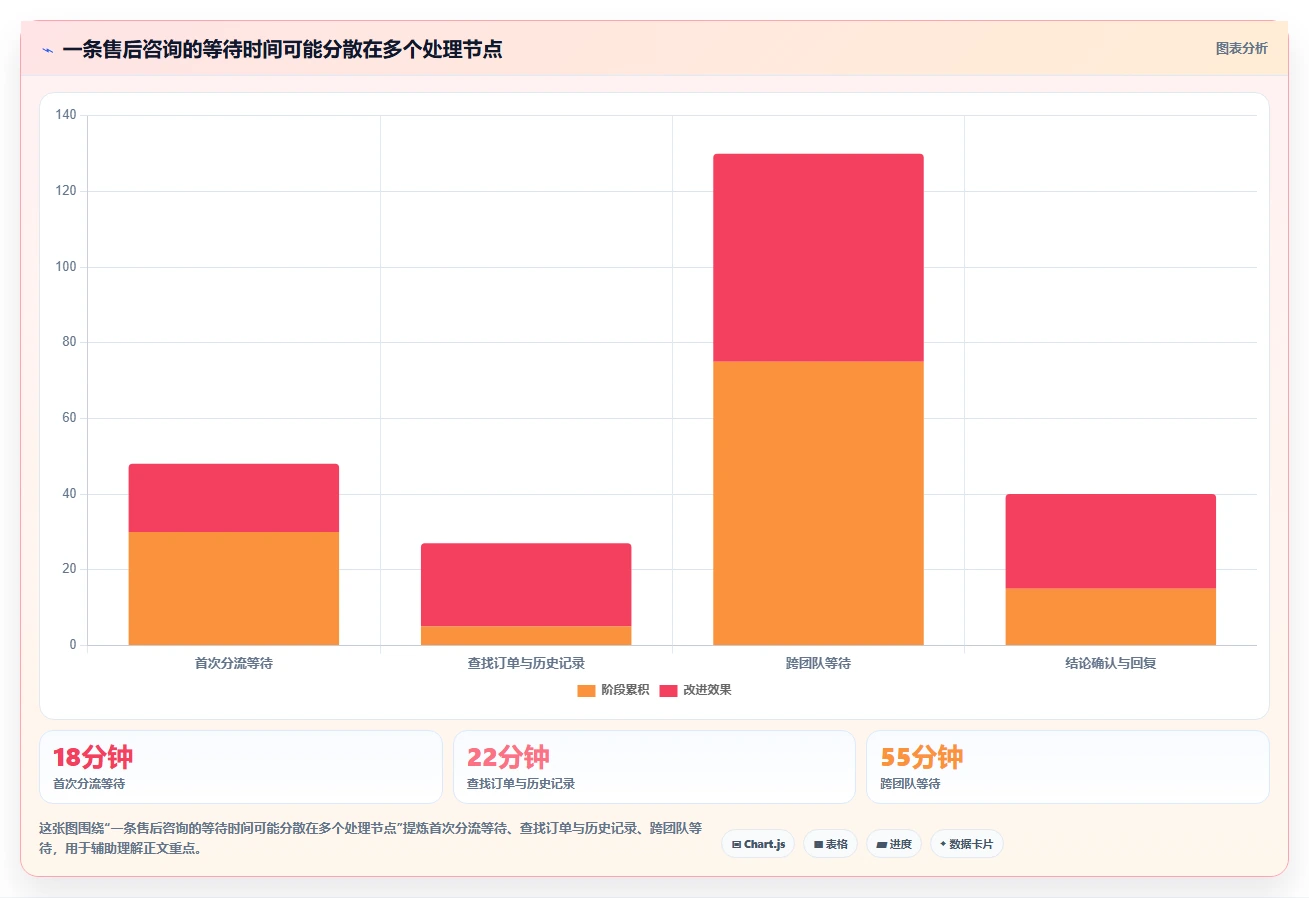Click the Chart.js tag chip

pos(758,844)
